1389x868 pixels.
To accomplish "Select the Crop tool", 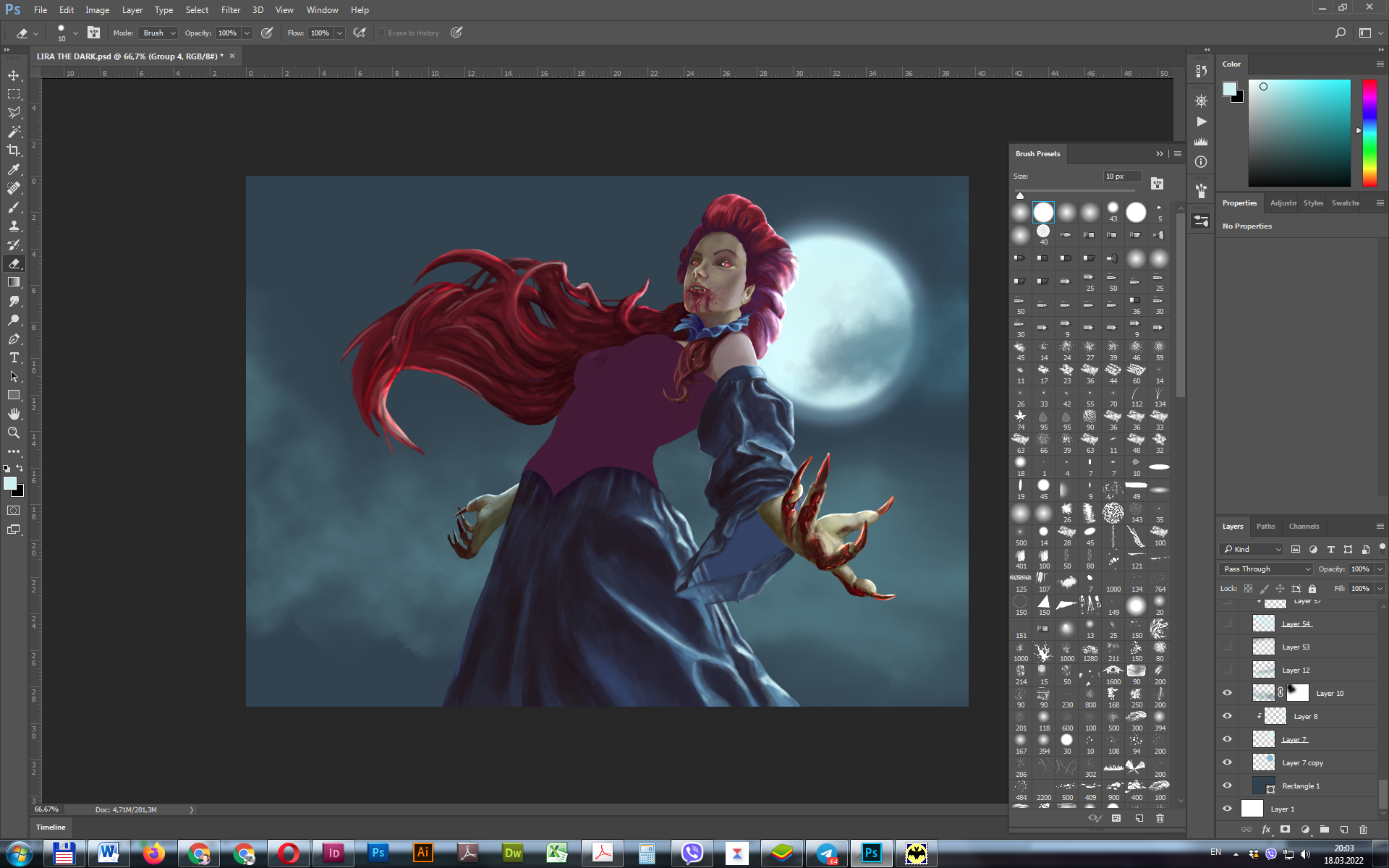I will [x=14, y=150].
